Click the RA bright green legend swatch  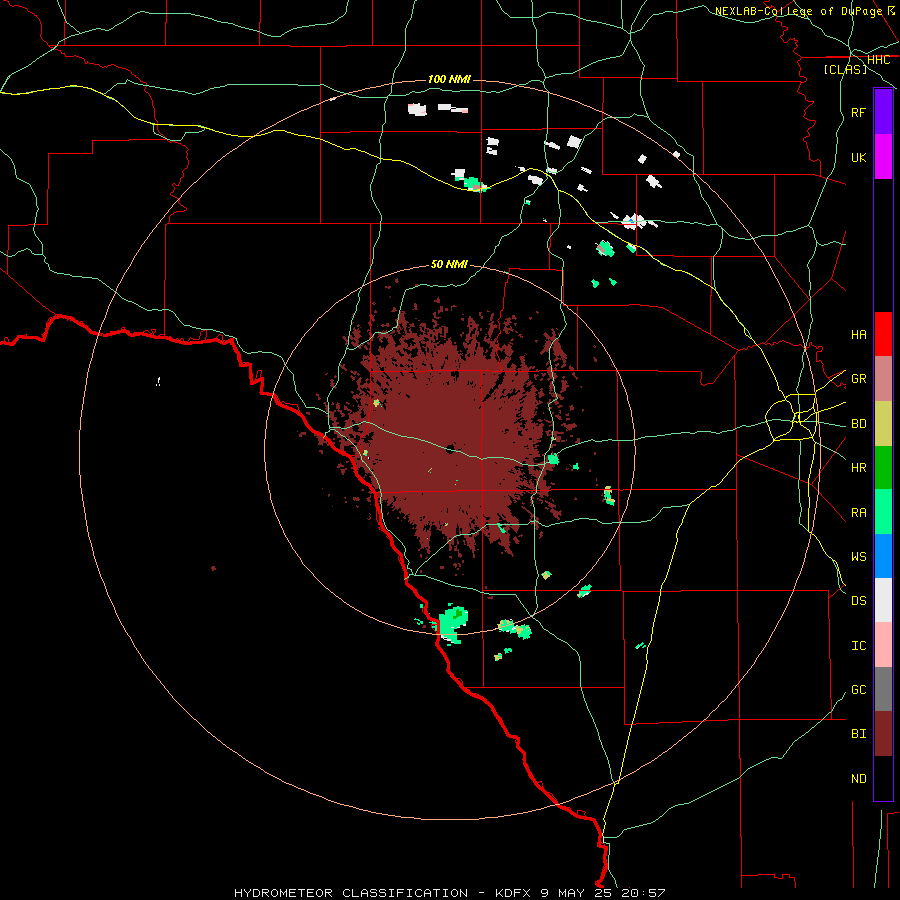[x=883, y=512]
